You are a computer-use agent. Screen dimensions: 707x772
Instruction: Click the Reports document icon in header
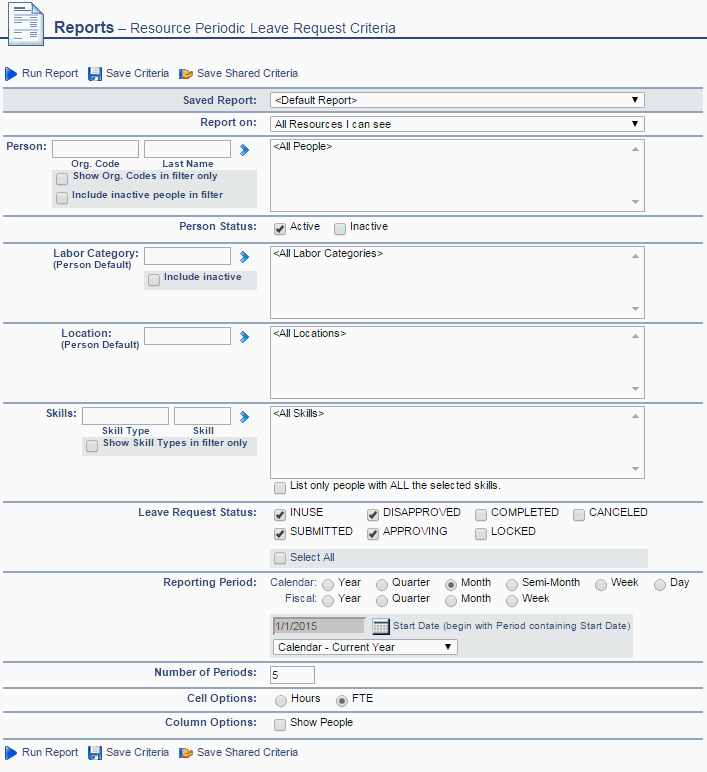tap(26, 24)
